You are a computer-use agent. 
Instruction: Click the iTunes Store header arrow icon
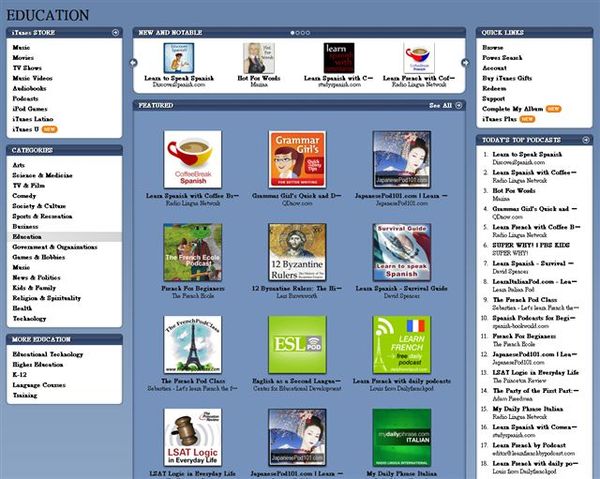coord(115,33)
